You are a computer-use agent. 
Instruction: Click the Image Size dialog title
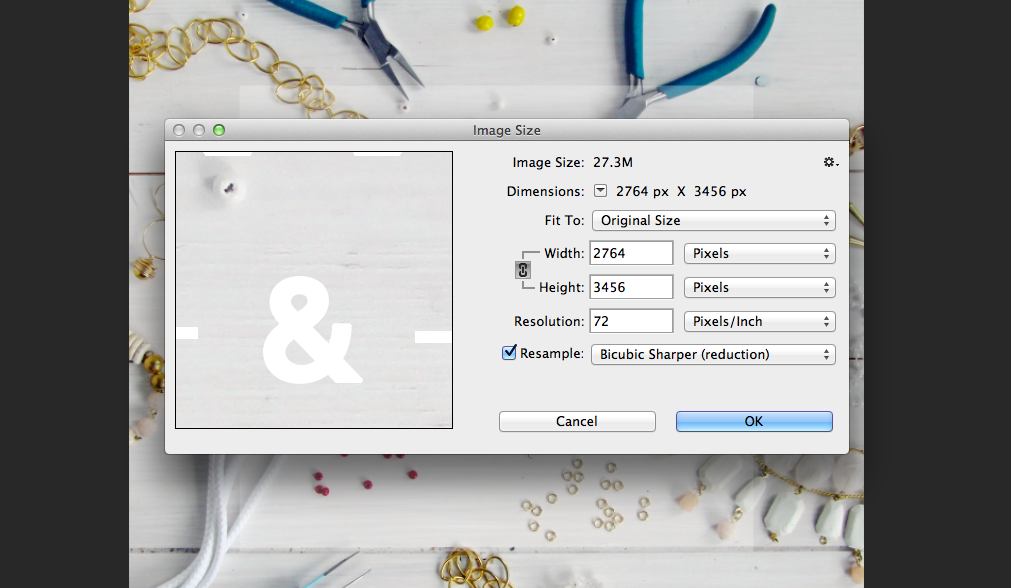click(x=506, y=130)
